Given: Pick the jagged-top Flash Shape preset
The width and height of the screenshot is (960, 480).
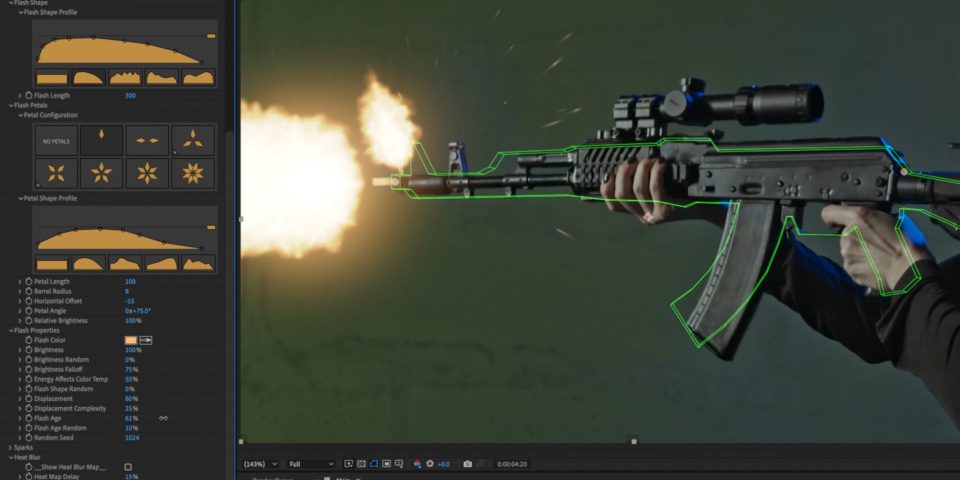Looking at the screenshot, I should (x=125, y=77).
